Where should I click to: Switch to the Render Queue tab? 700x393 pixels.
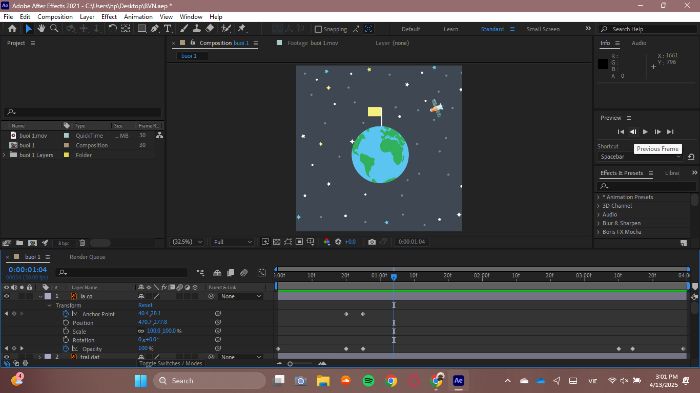coord(87,257)
